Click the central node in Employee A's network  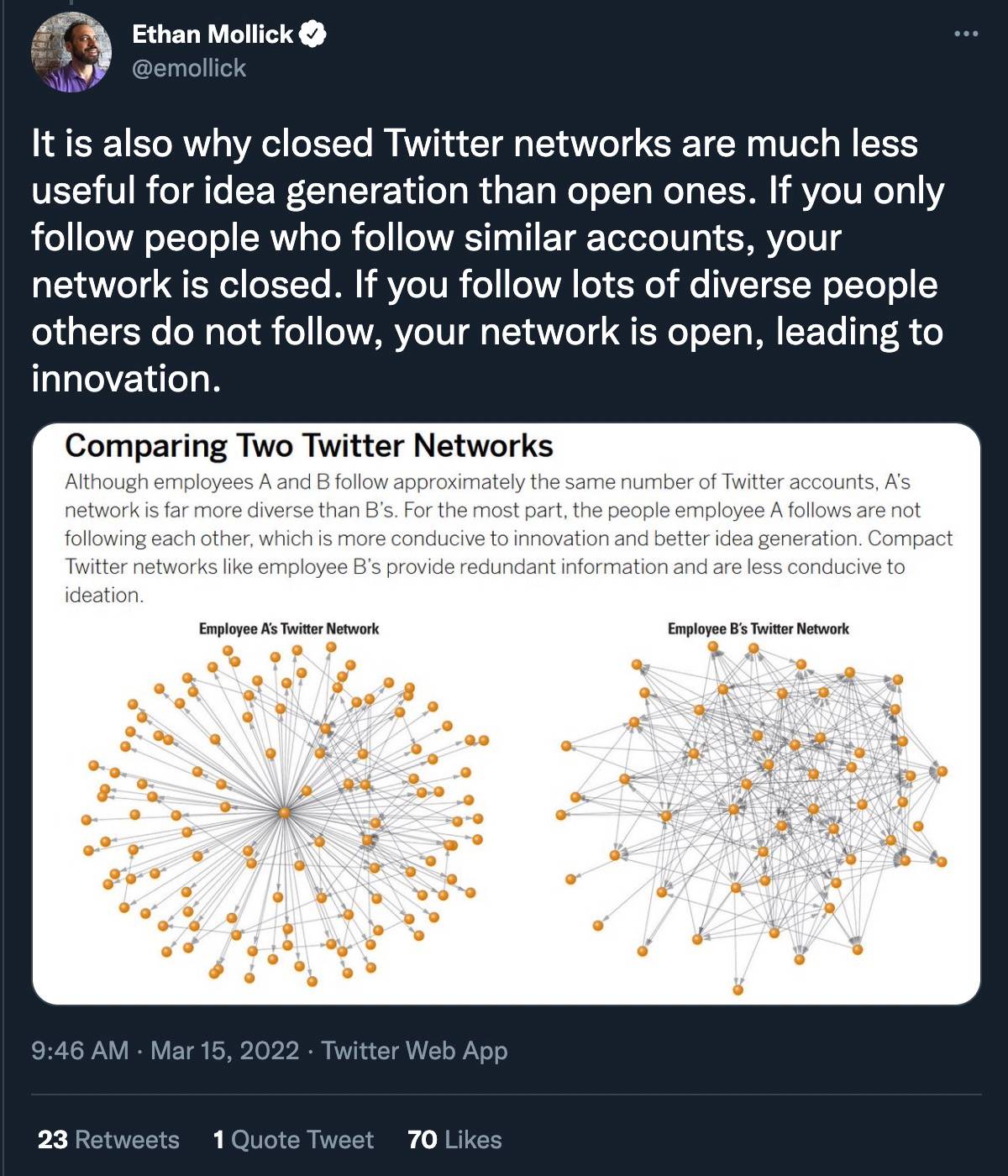[284, 813]
